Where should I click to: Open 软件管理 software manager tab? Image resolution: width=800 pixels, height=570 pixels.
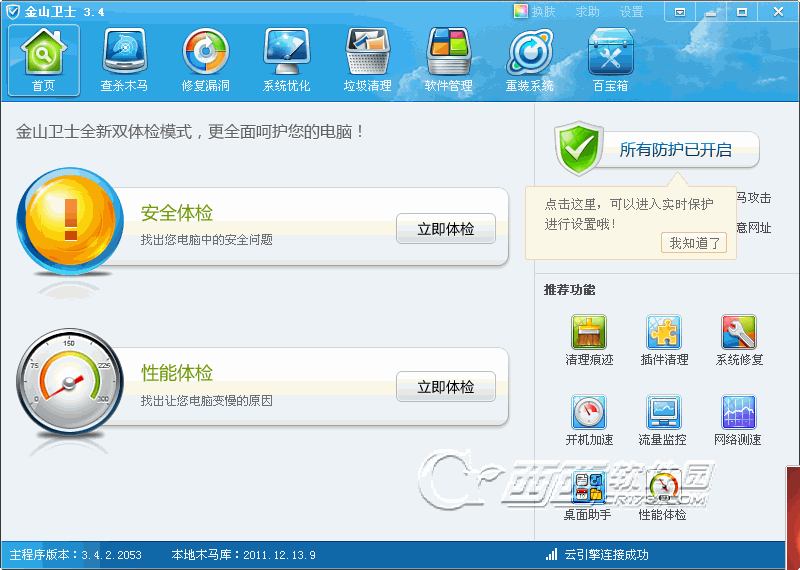(x=448, y=60)
